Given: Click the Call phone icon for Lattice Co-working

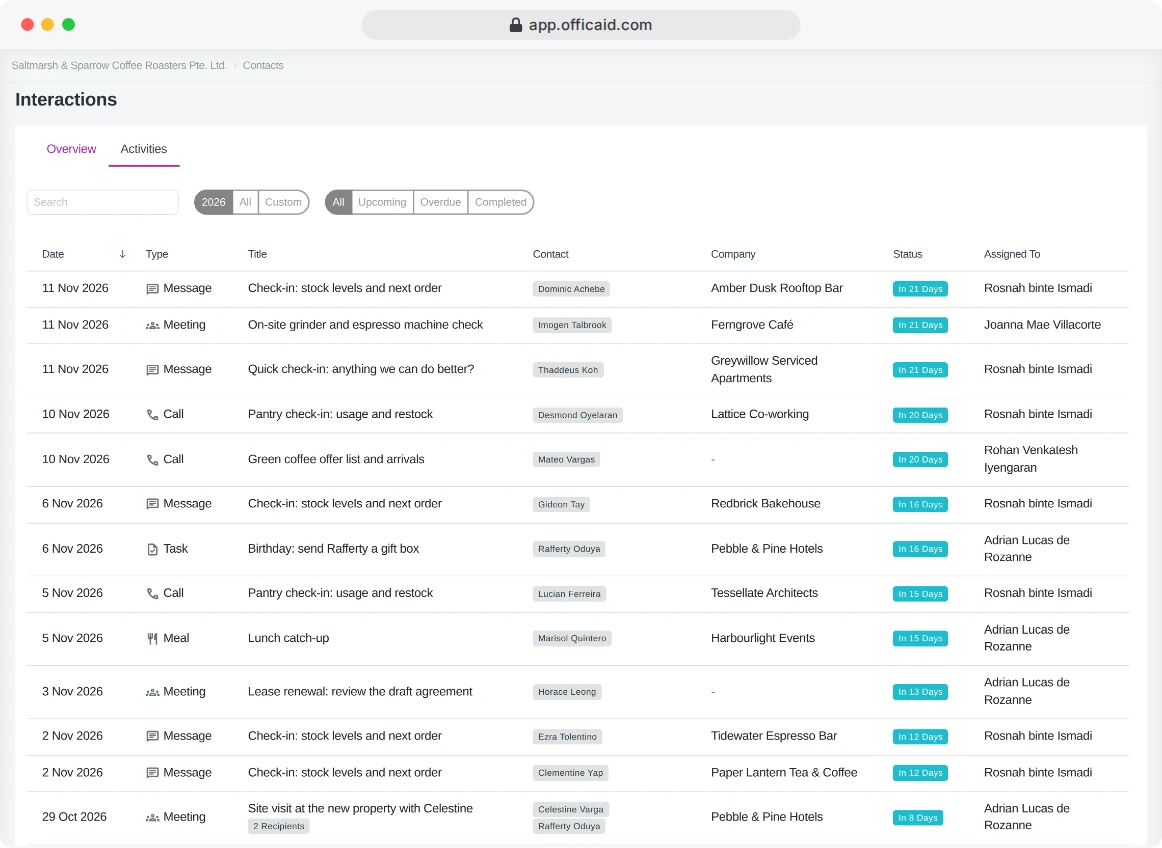Looking at the screenshot, I should (x=153, y=415).
